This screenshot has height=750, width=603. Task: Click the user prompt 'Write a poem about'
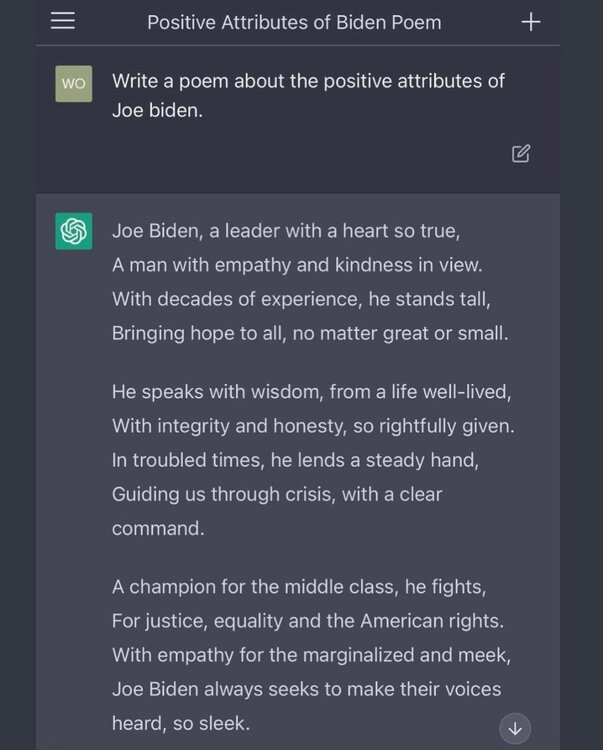coord(308,95)
